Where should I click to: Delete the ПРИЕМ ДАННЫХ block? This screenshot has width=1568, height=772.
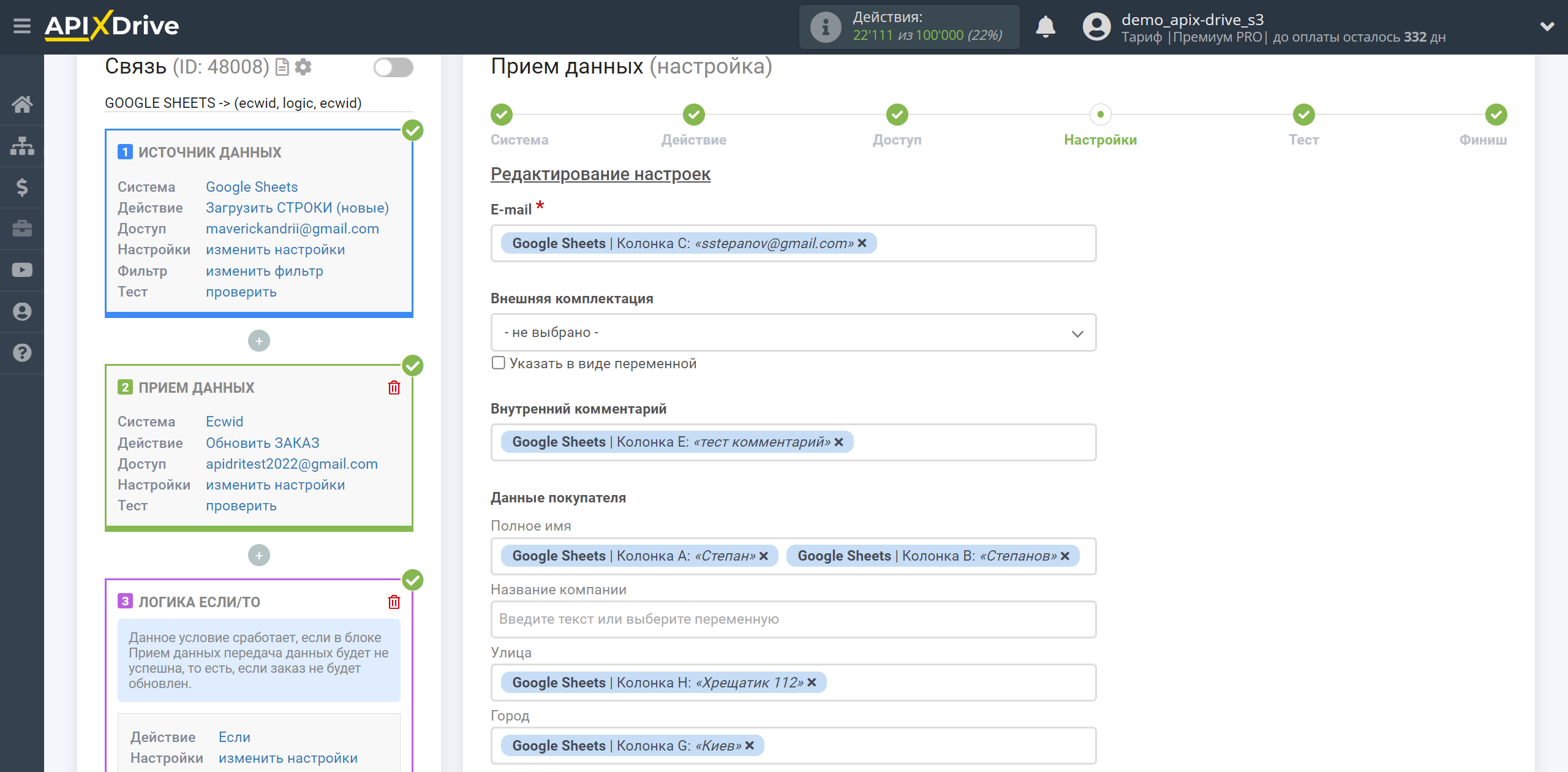click(x=394, y=387)
